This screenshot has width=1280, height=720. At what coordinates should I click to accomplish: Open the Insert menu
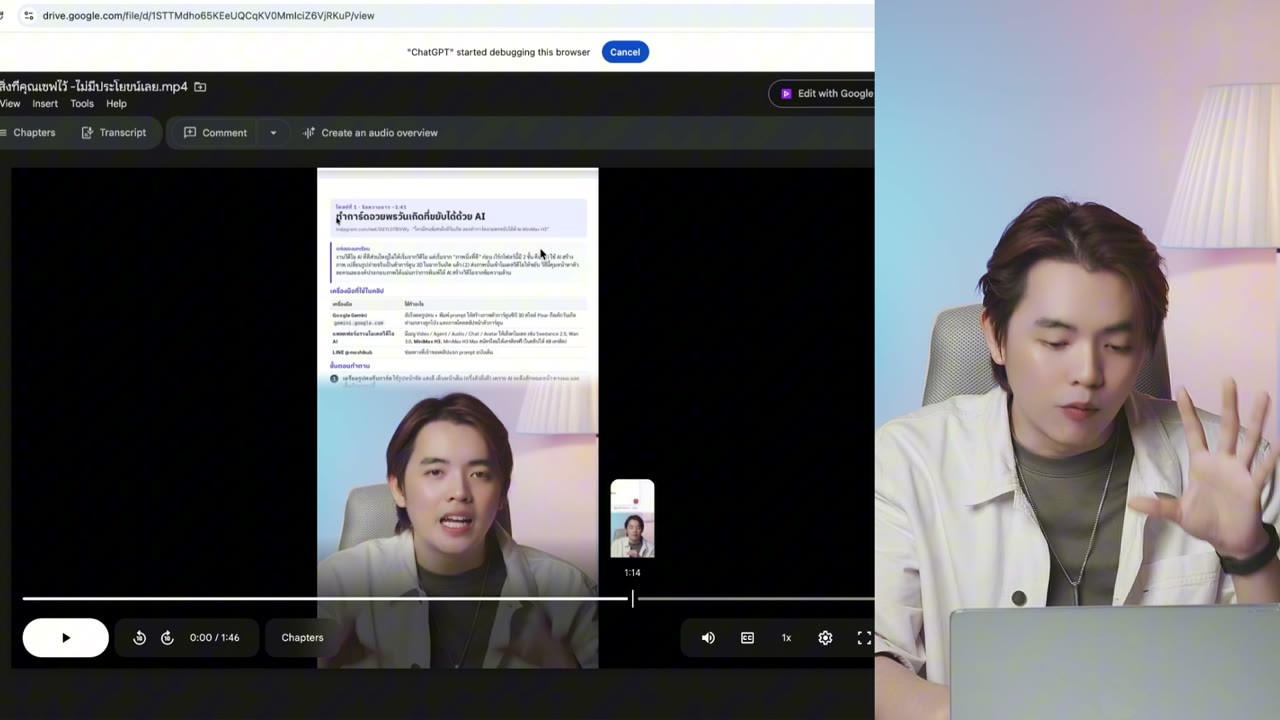pyautogui.click(x=45, y=104)
